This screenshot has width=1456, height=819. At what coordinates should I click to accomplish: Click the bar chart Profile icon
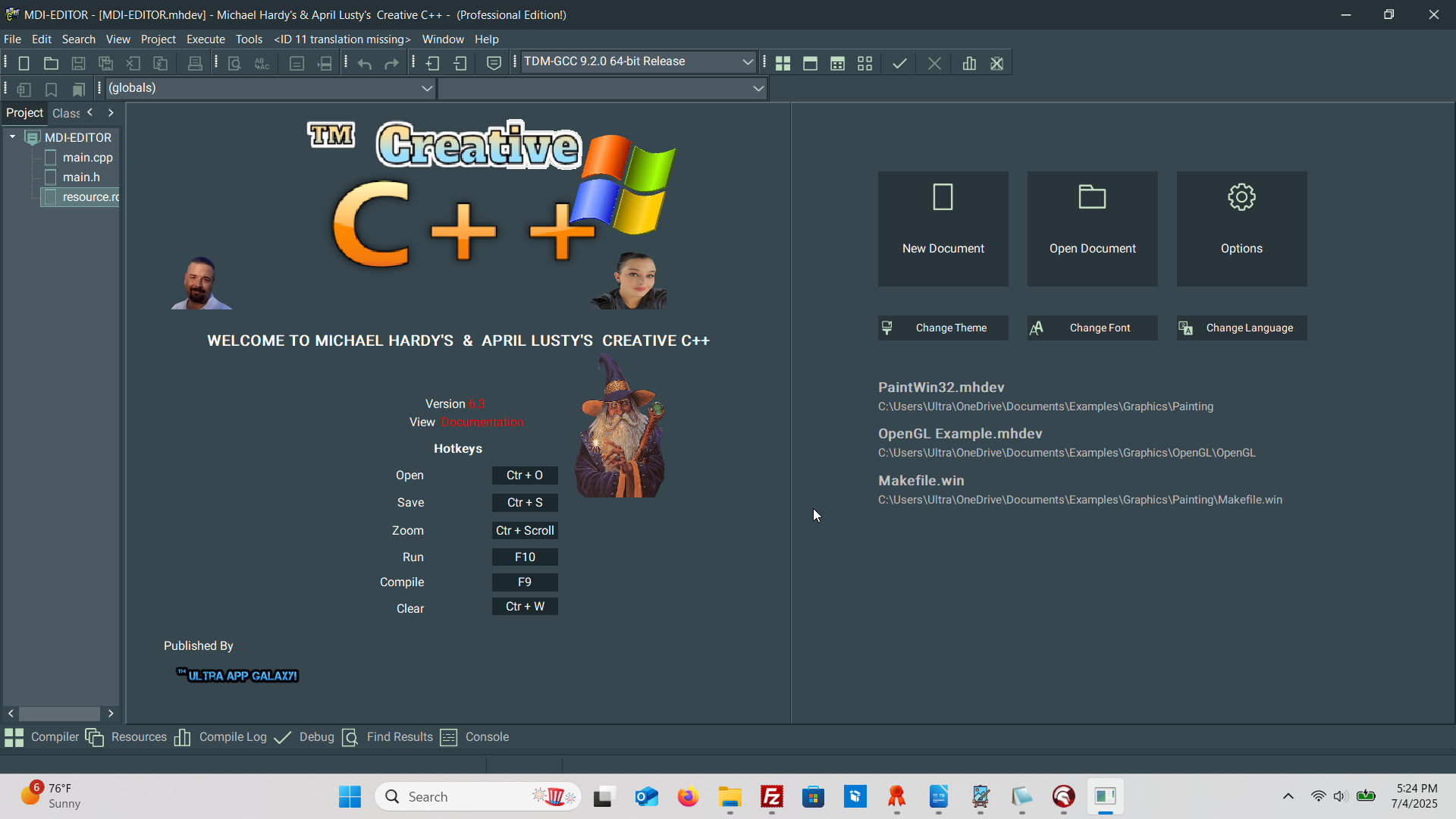click(x=969, y=64)
